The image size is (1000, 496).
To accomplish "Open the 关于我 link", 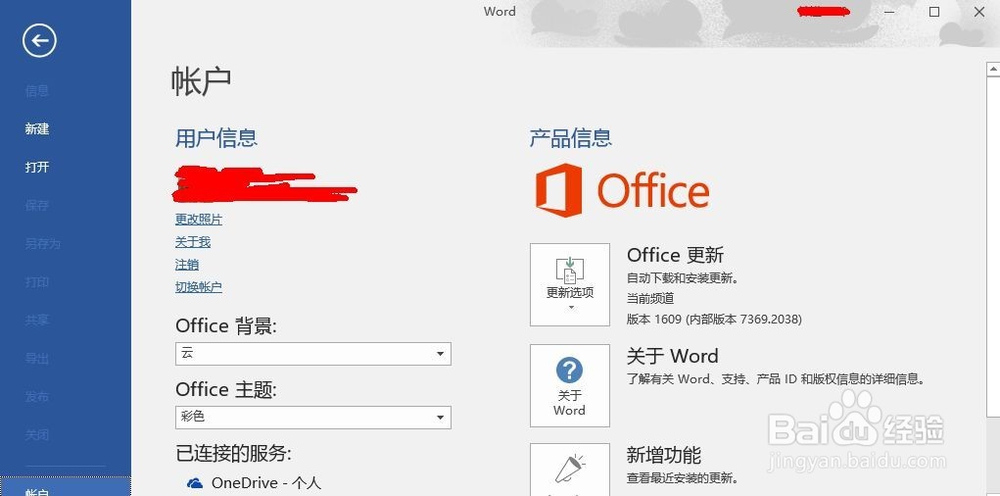I will [x=193, y=242].
